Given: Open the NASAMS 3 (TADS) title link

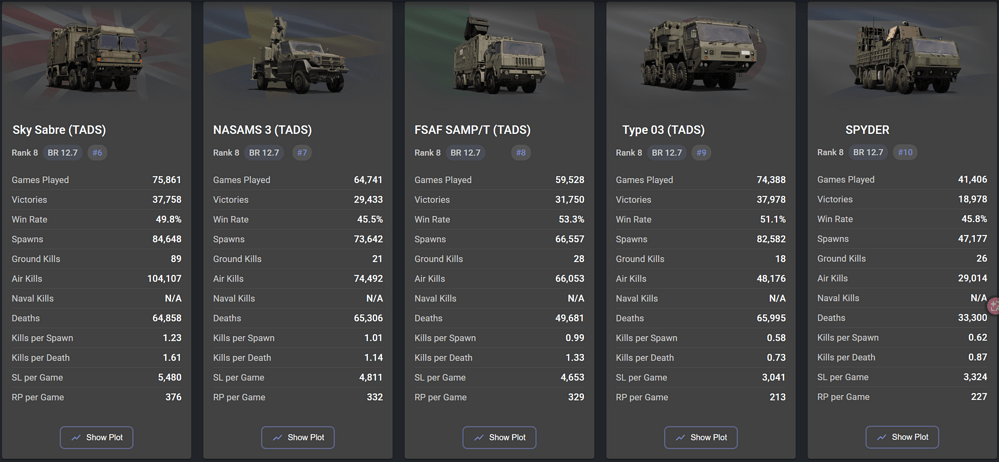Looking at the screenshot, I should point(262,130).
